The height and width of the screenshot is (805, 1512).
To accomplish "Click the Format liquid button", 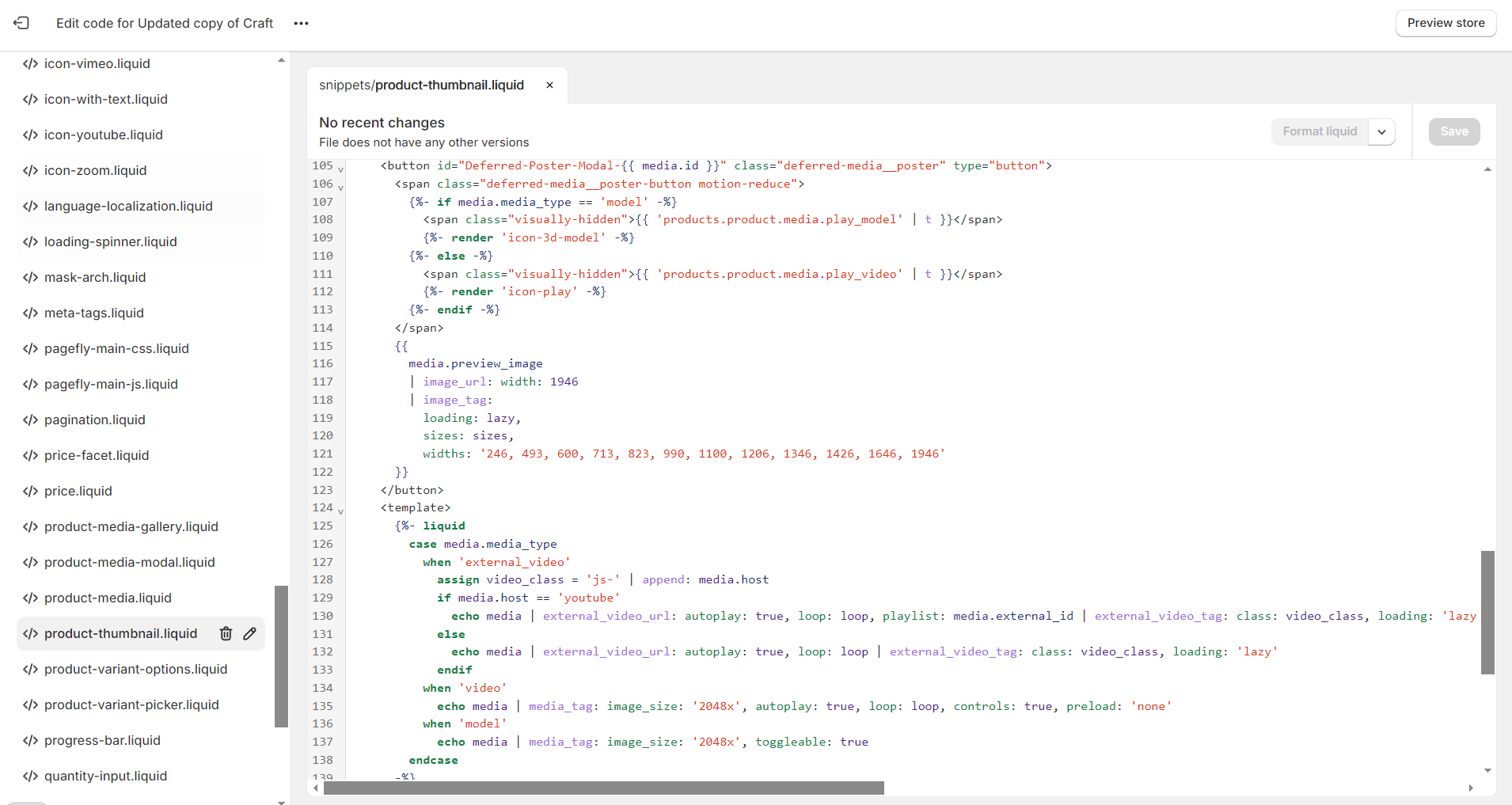I will (1320, 131).
